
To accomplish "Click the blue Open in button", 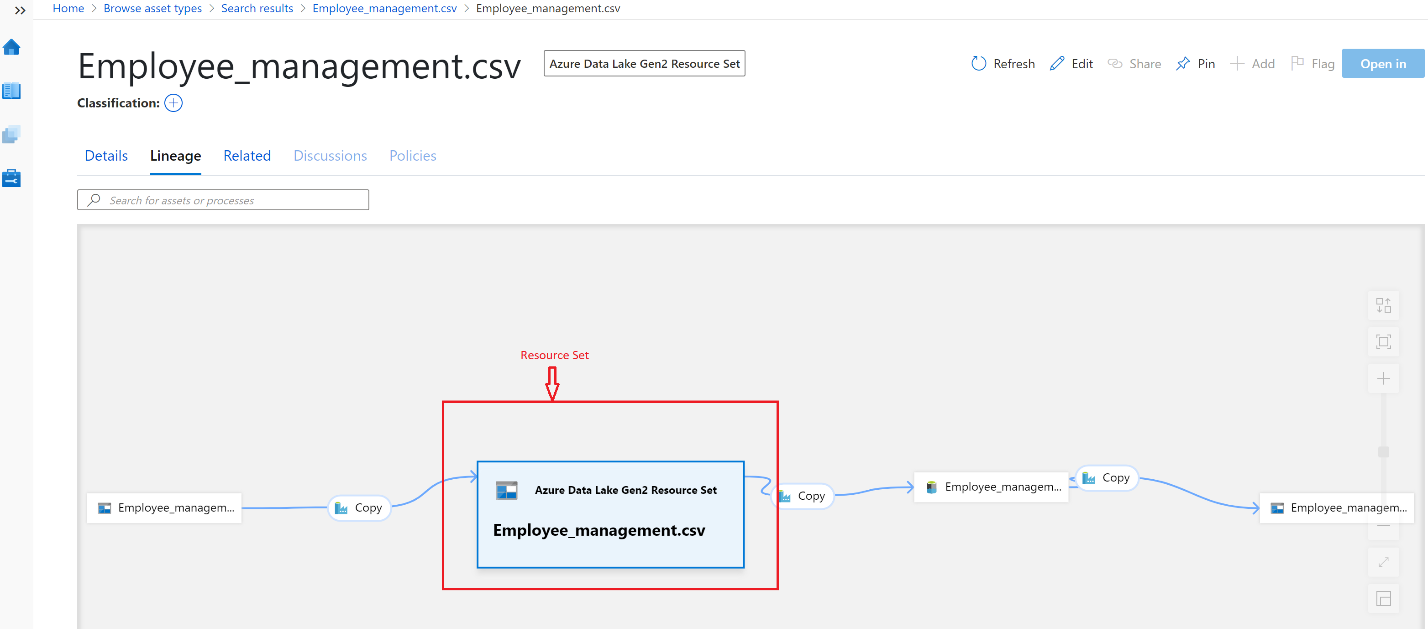I will click(x=1383, y=64).
